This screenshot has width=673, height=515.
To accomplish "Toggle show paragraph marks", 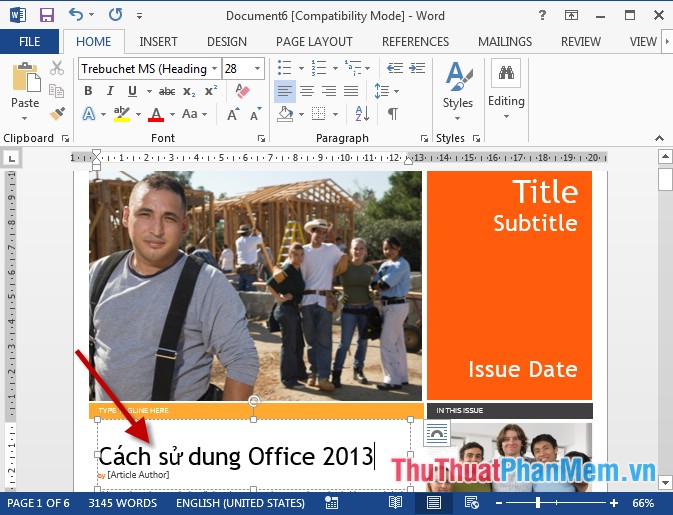I will pyautogui.click(x=392, y=114).
